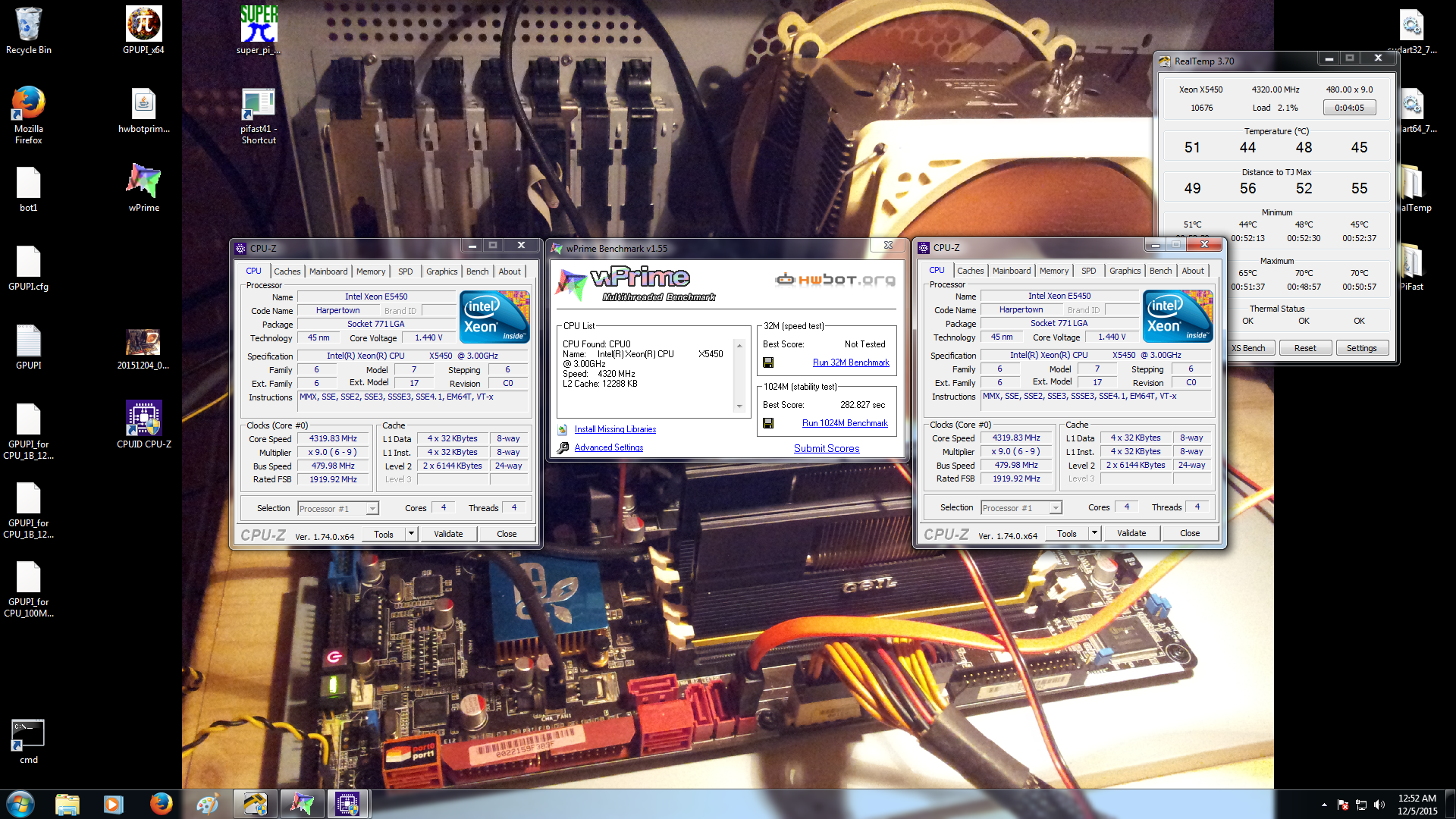Open the super_pi desktop shortcut
The height and width of the screenshot is (819, 1456).
[259, 30]
